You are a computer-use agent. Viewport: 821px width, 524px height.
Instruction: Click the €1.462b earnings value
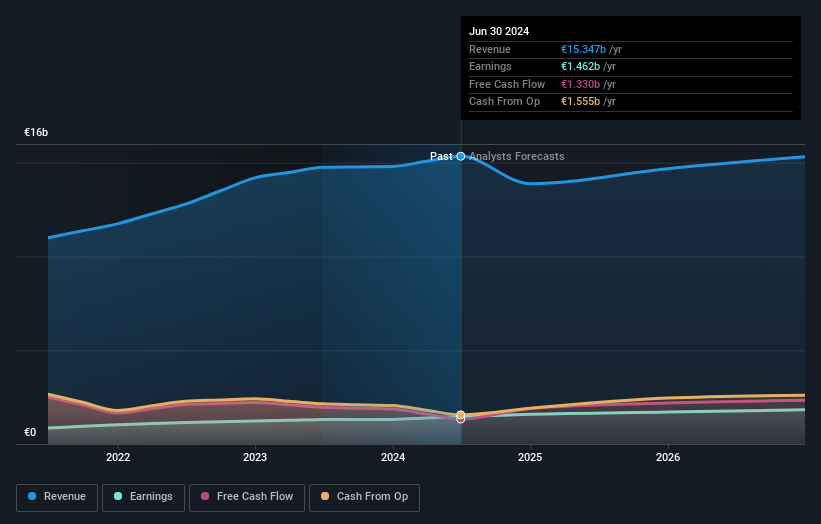(x=580, y=66)
